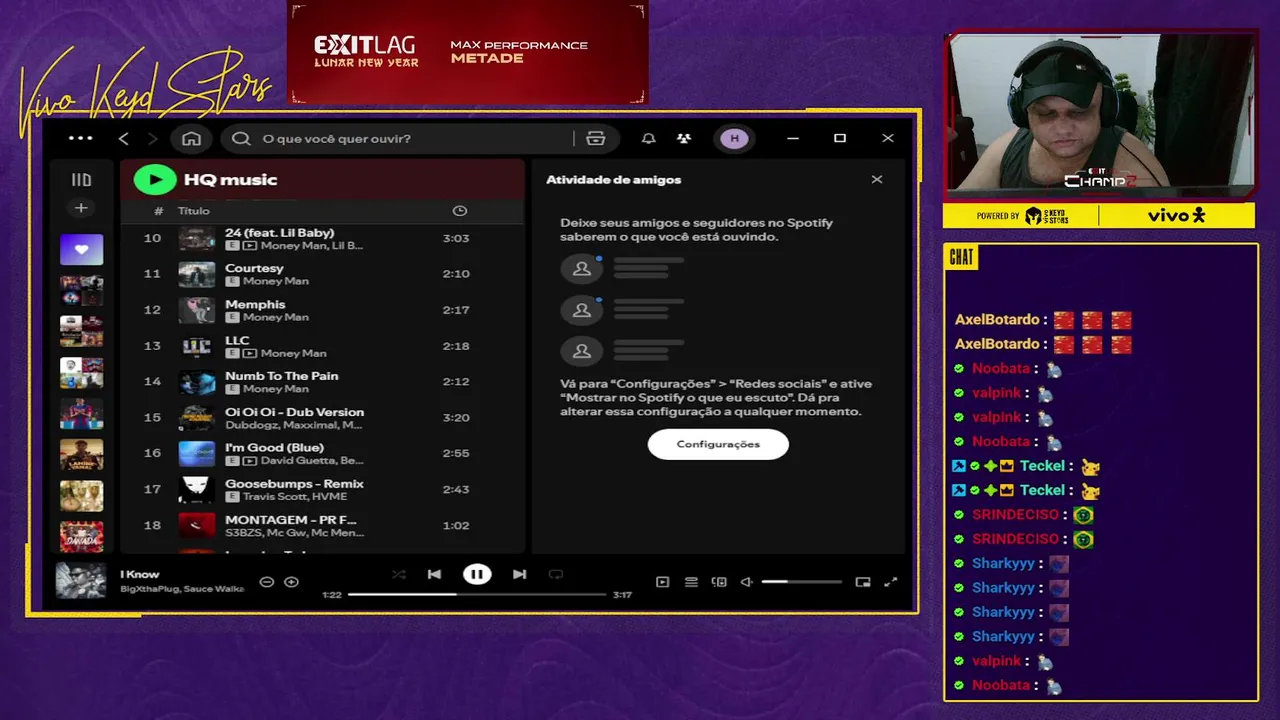This screenshot has width=1280, height=720.
Task: Click the Configurações button
Action: coord(718,444)
